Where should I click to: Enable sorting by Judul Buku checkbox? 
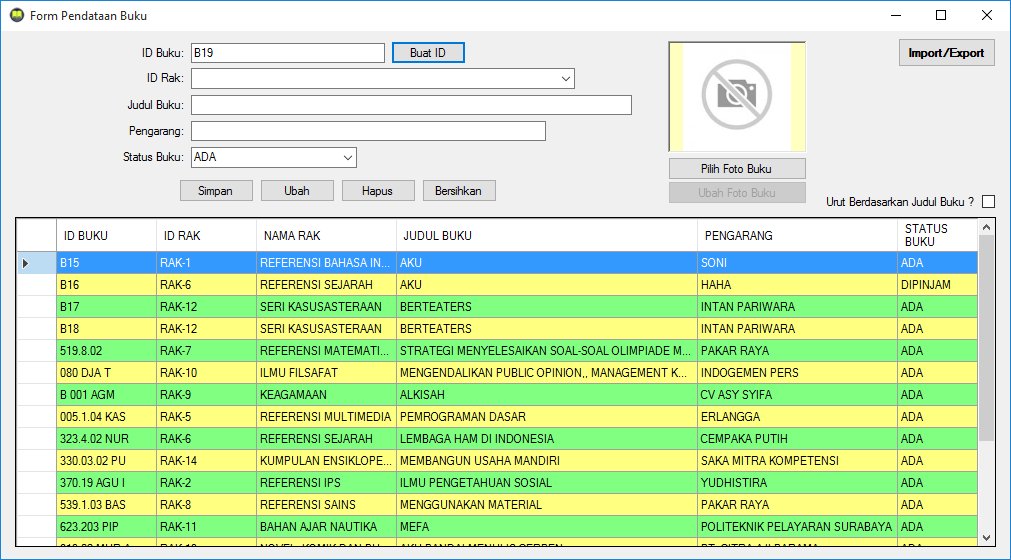coord(988,202)
